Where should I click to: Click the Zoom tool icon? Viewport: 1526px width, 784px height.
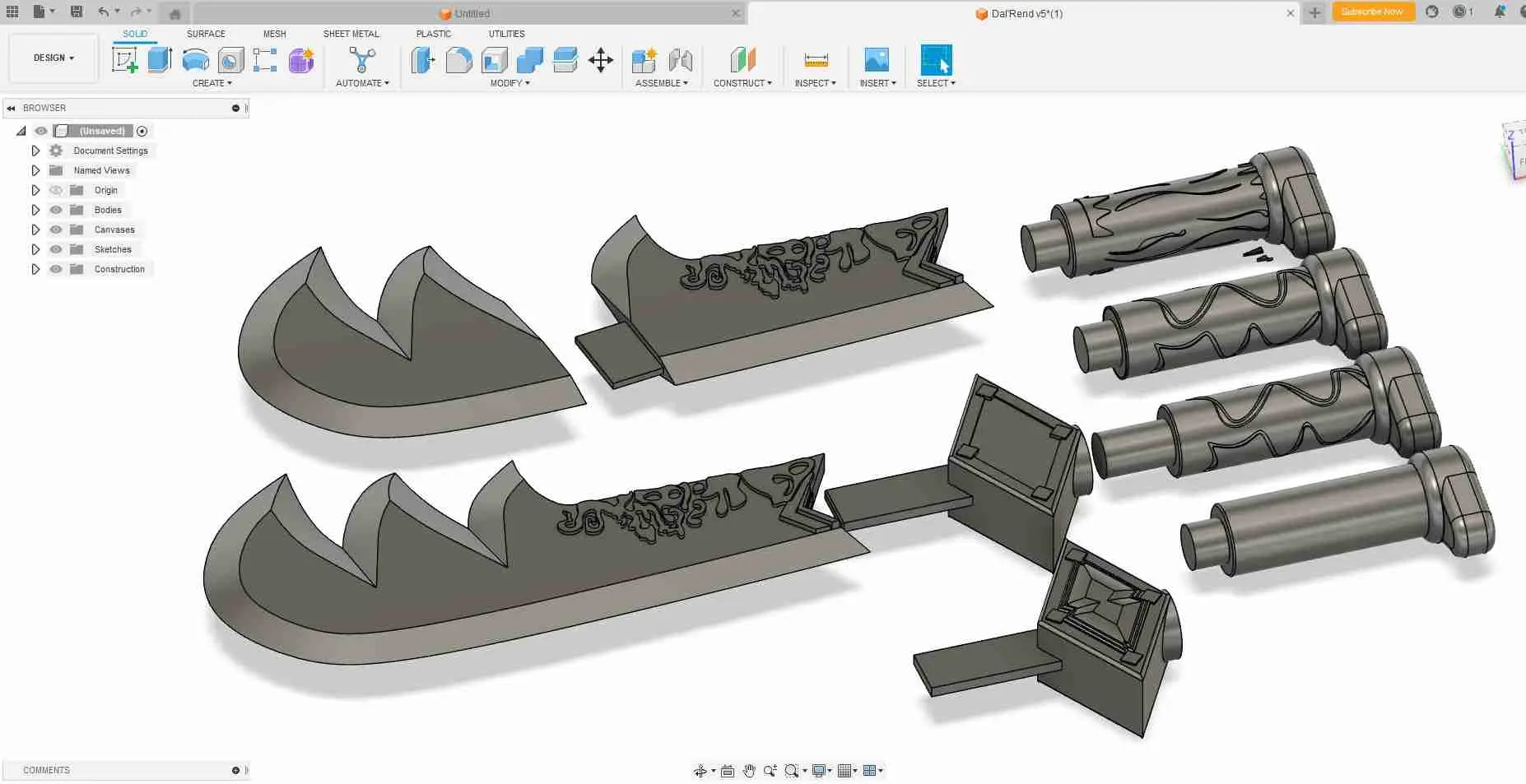[770, 771]
